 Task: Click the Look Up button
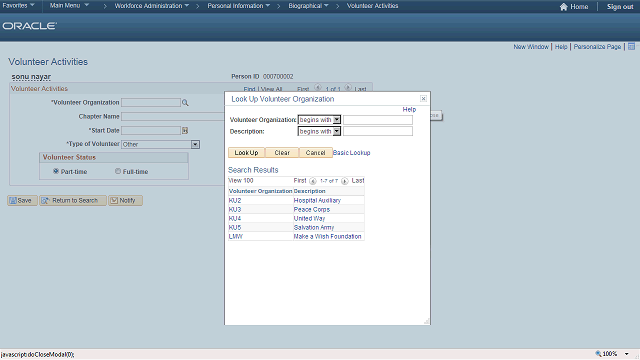[246, 153]
